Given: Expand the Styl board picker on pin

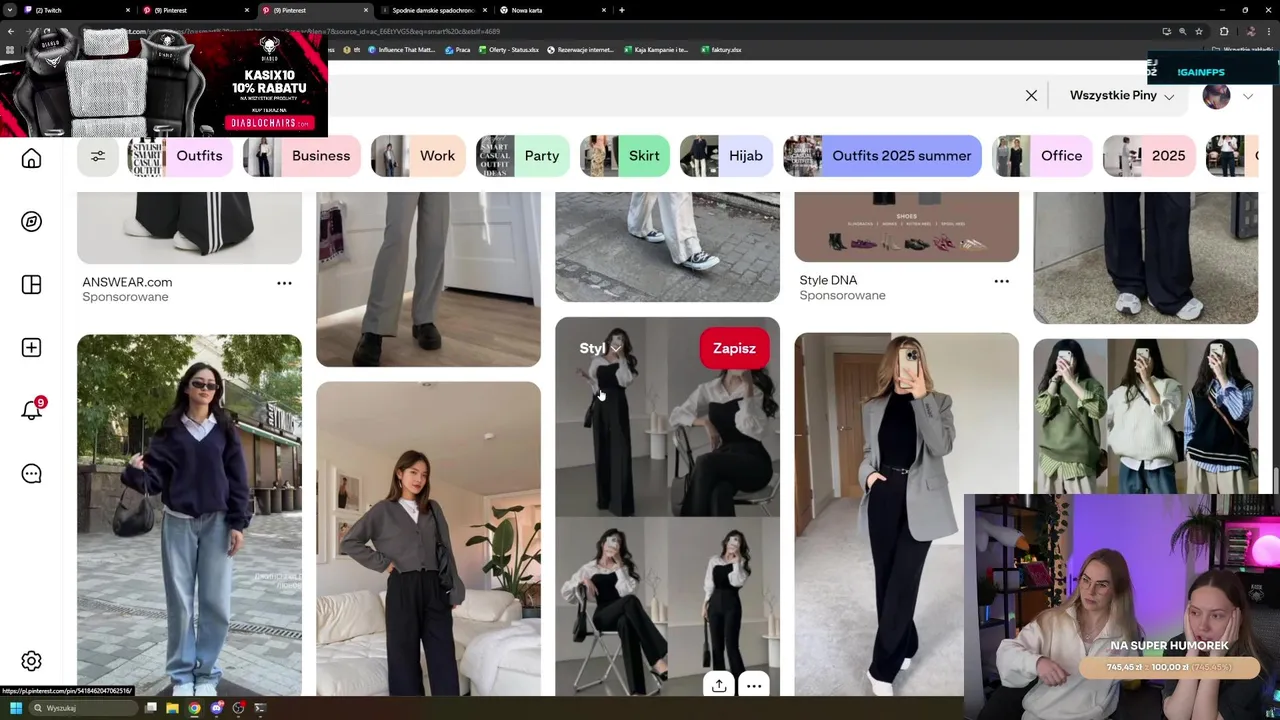Looking at the screenshot, I should pyautogui.click(x=600, y=348).
